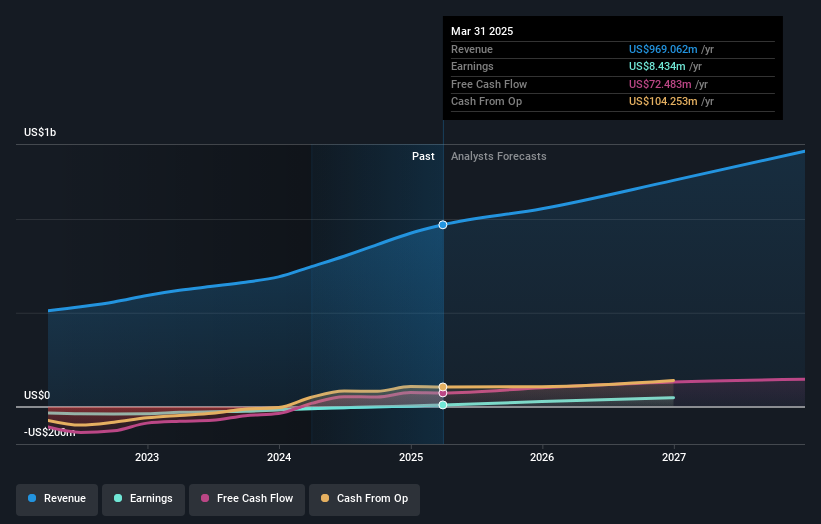Click the tooltip Revenue row label
821x524 pixels.
(x=472, y=49)
